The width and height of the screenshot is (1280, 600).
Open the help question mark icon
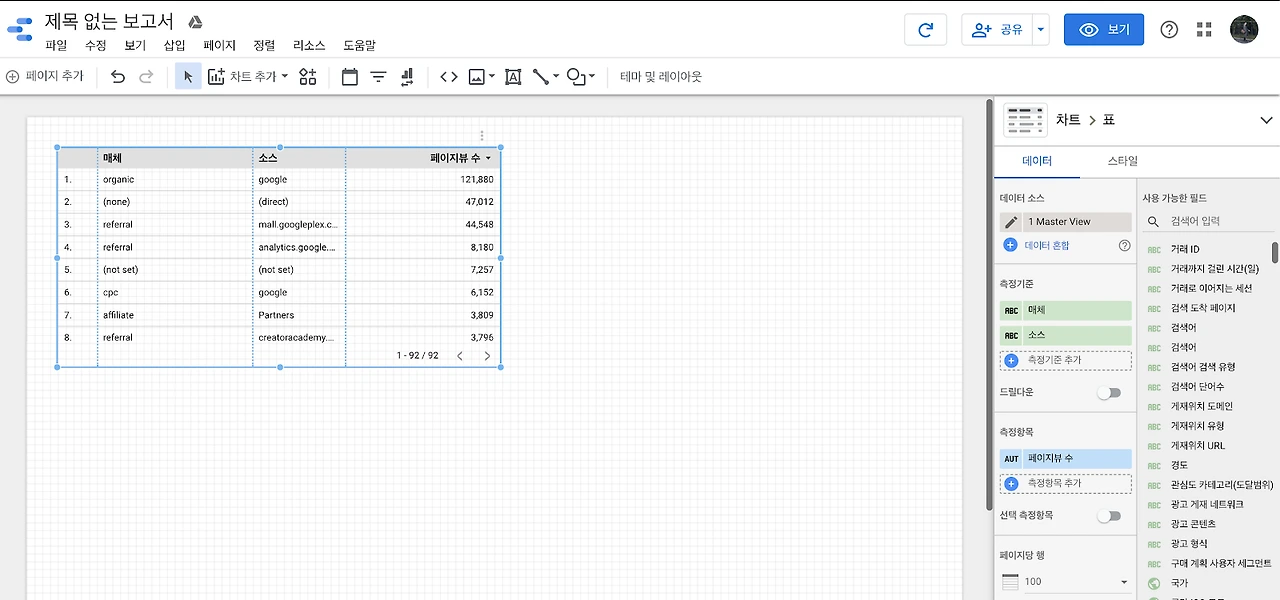[x=1169, y=30]
